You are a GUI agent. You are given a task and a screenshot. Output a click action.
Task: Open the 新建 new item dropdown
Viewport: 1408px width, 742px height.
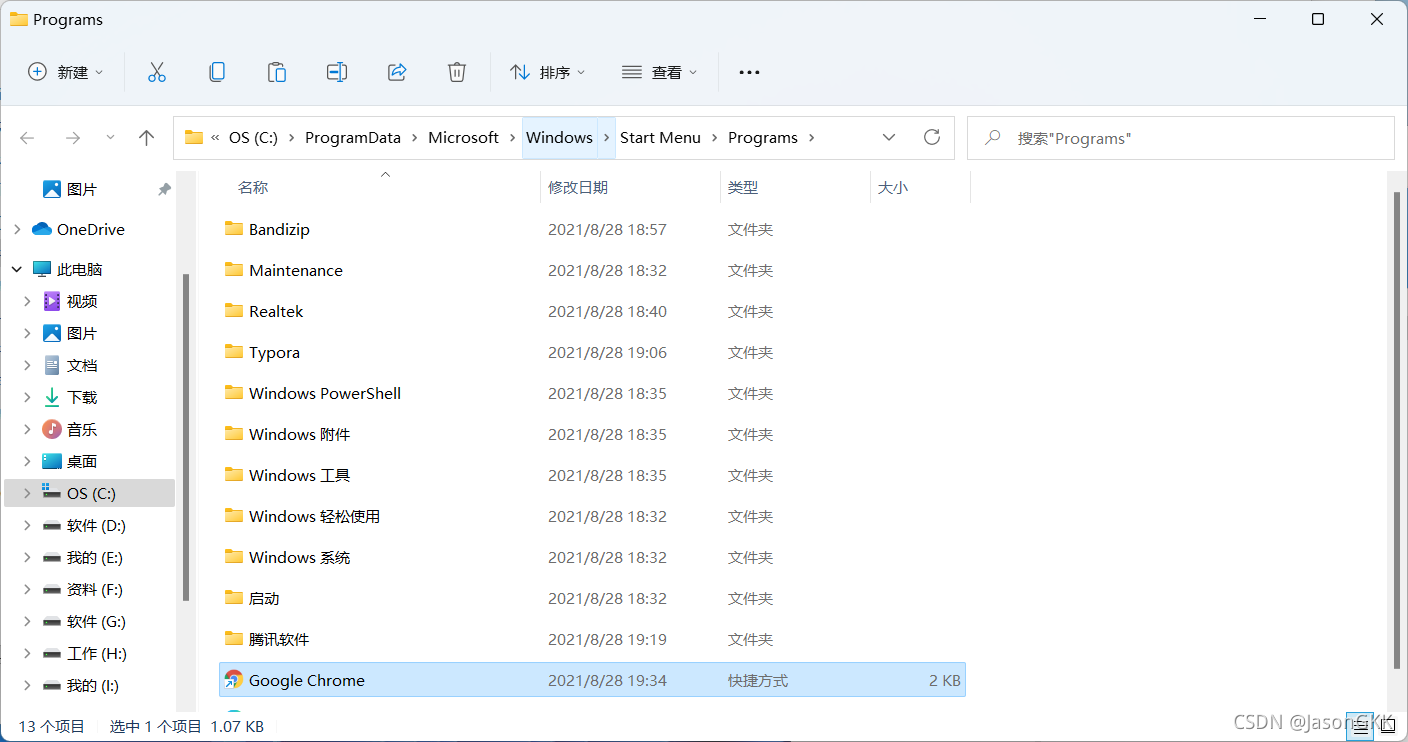click(x=66, y=72)
